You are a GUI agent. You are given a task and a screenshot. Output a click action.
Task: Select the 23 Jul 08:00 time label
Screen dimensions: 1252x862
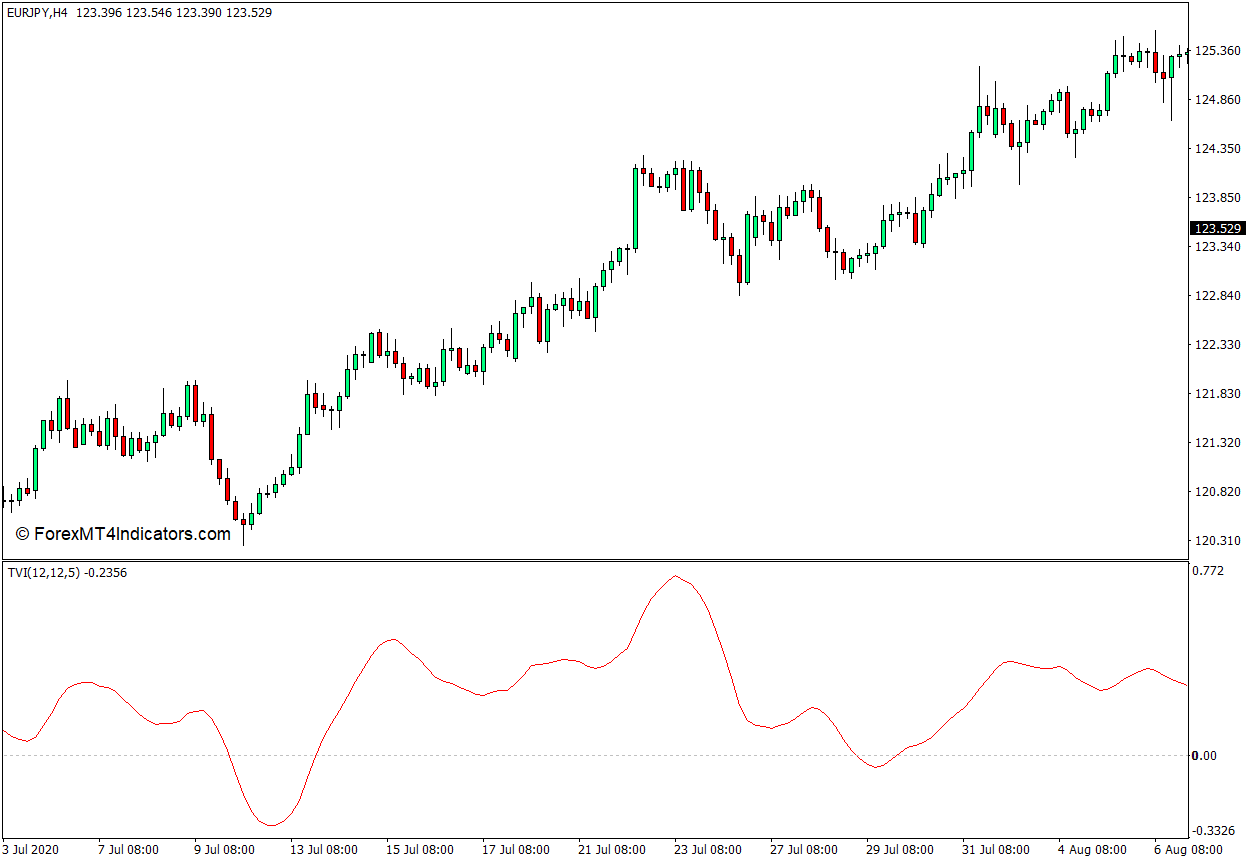point(708,850)
